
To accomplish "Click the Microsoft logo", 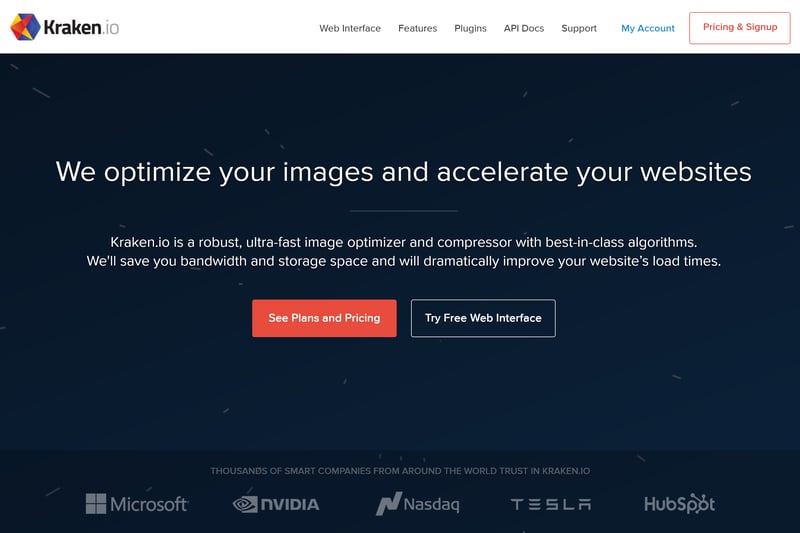I will 137,504.
